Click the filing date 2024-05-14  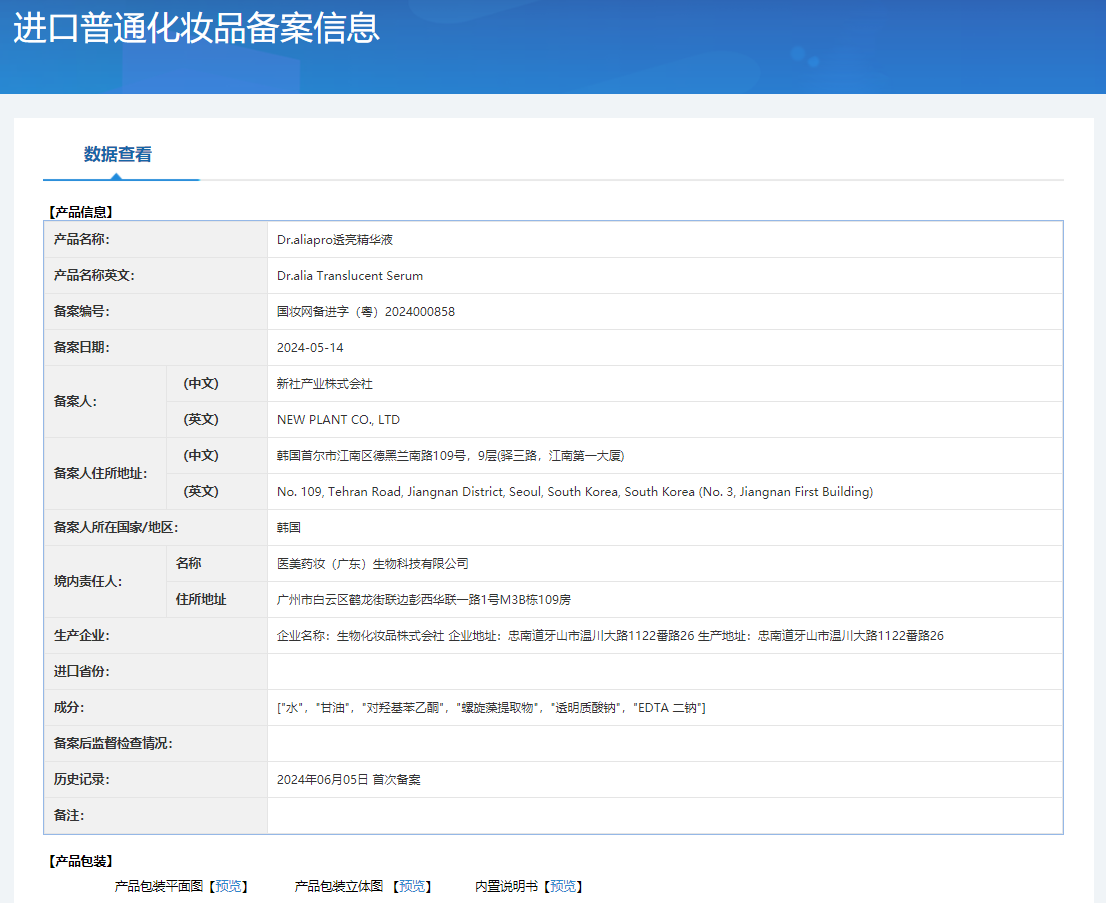pos(310,348)
